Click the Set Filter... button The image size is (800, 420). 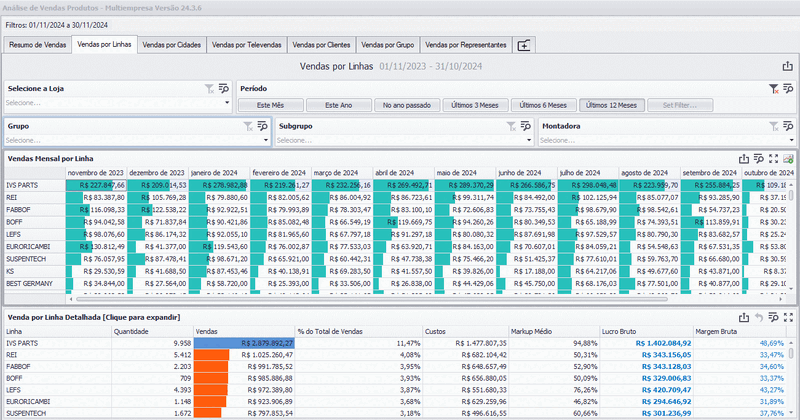[680, 105]
